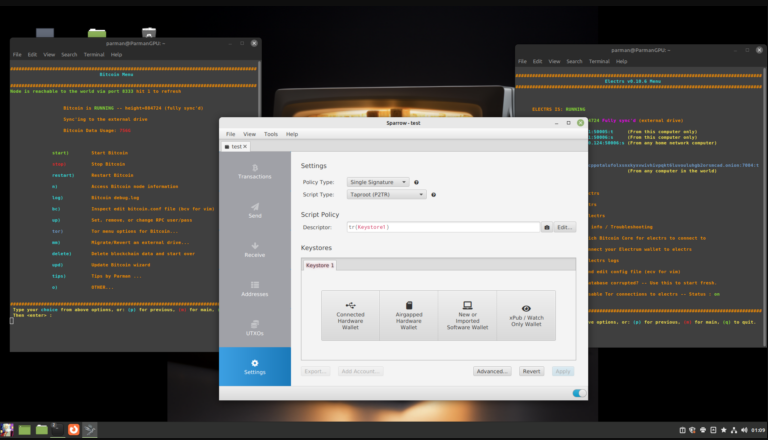Pick New or Imported Software Wallet

(467, 315)
